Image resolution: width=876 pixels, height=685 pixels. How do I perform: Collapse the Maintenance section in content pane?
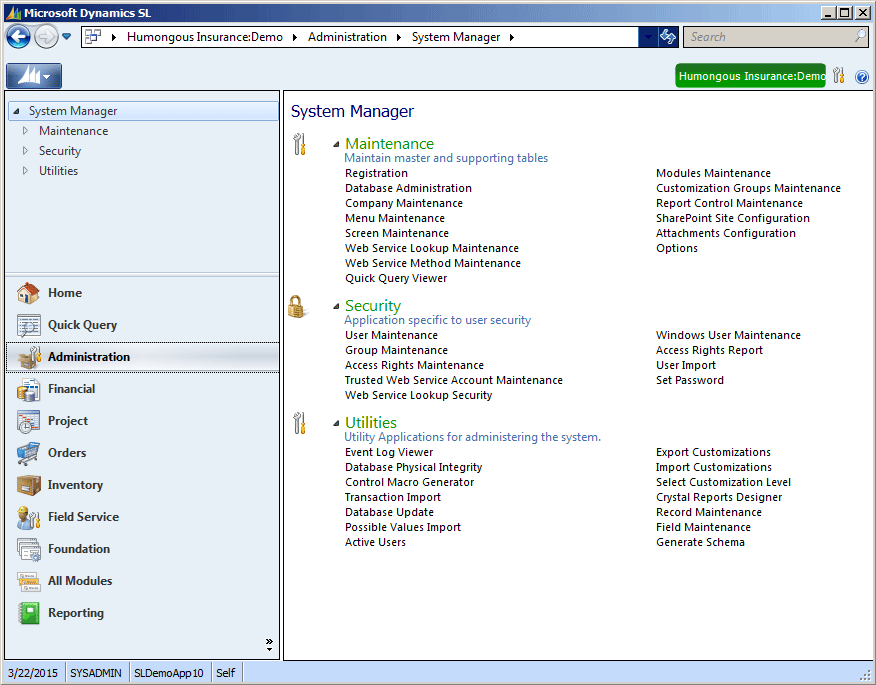click(336, 144)
